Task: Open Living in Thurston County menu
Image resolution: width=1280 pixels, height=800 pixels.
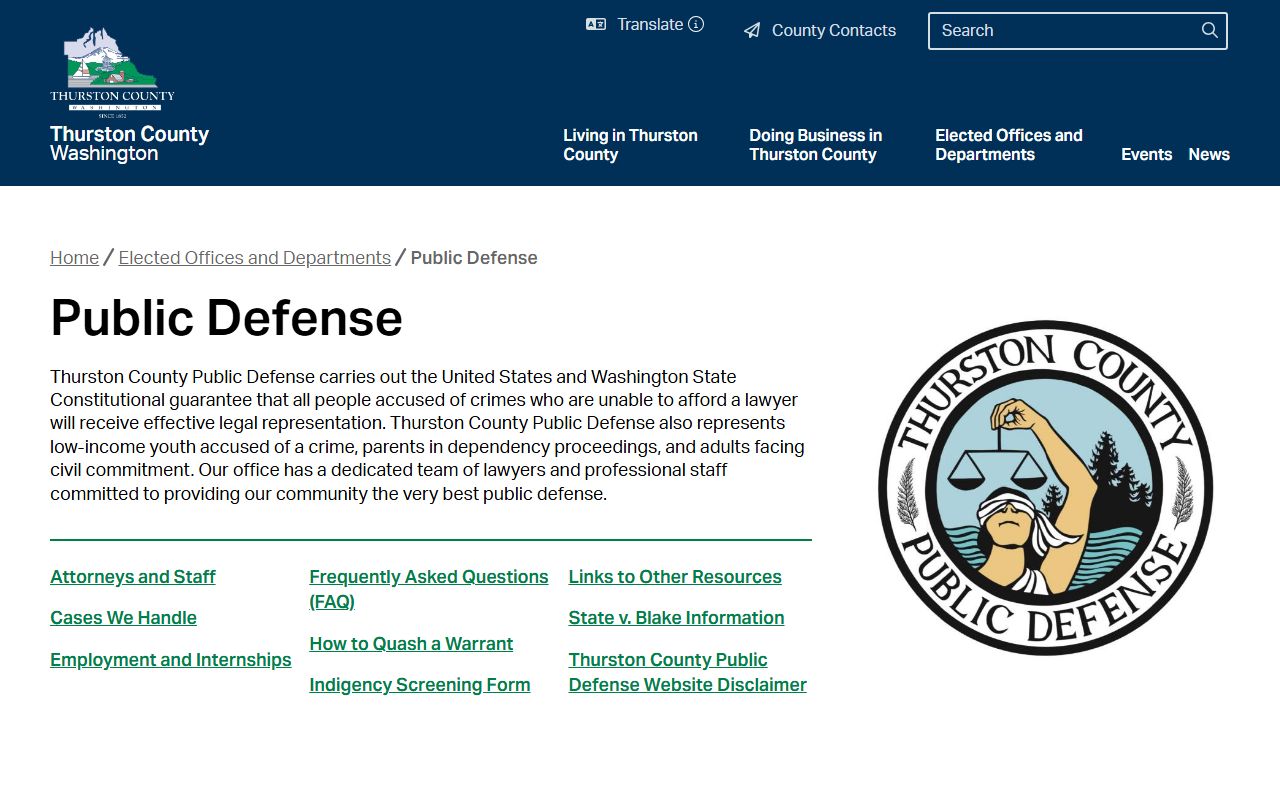Action: 630,145
